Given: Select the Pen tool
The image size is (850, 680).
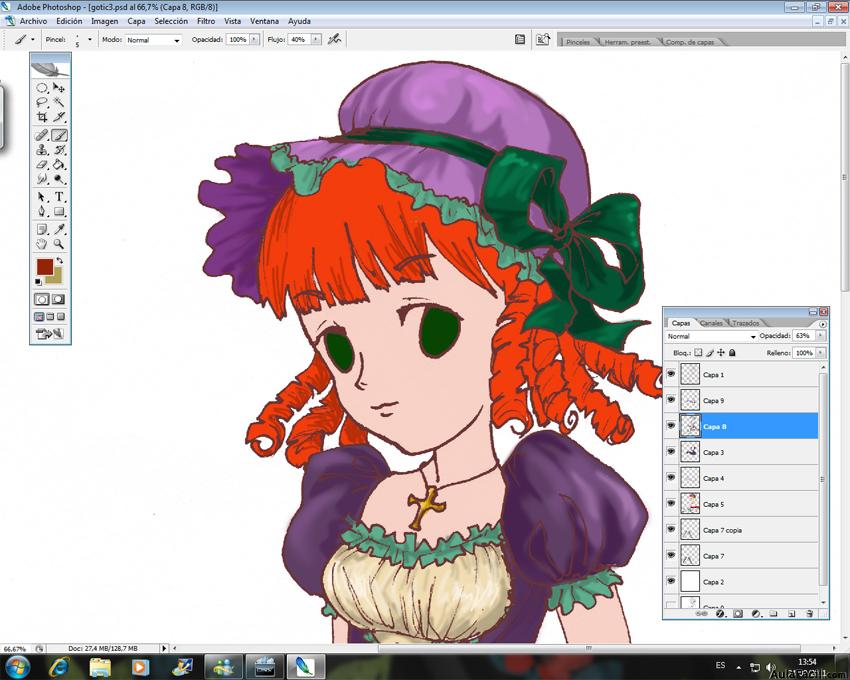Looking at the screenshot, I should point(42,211).
